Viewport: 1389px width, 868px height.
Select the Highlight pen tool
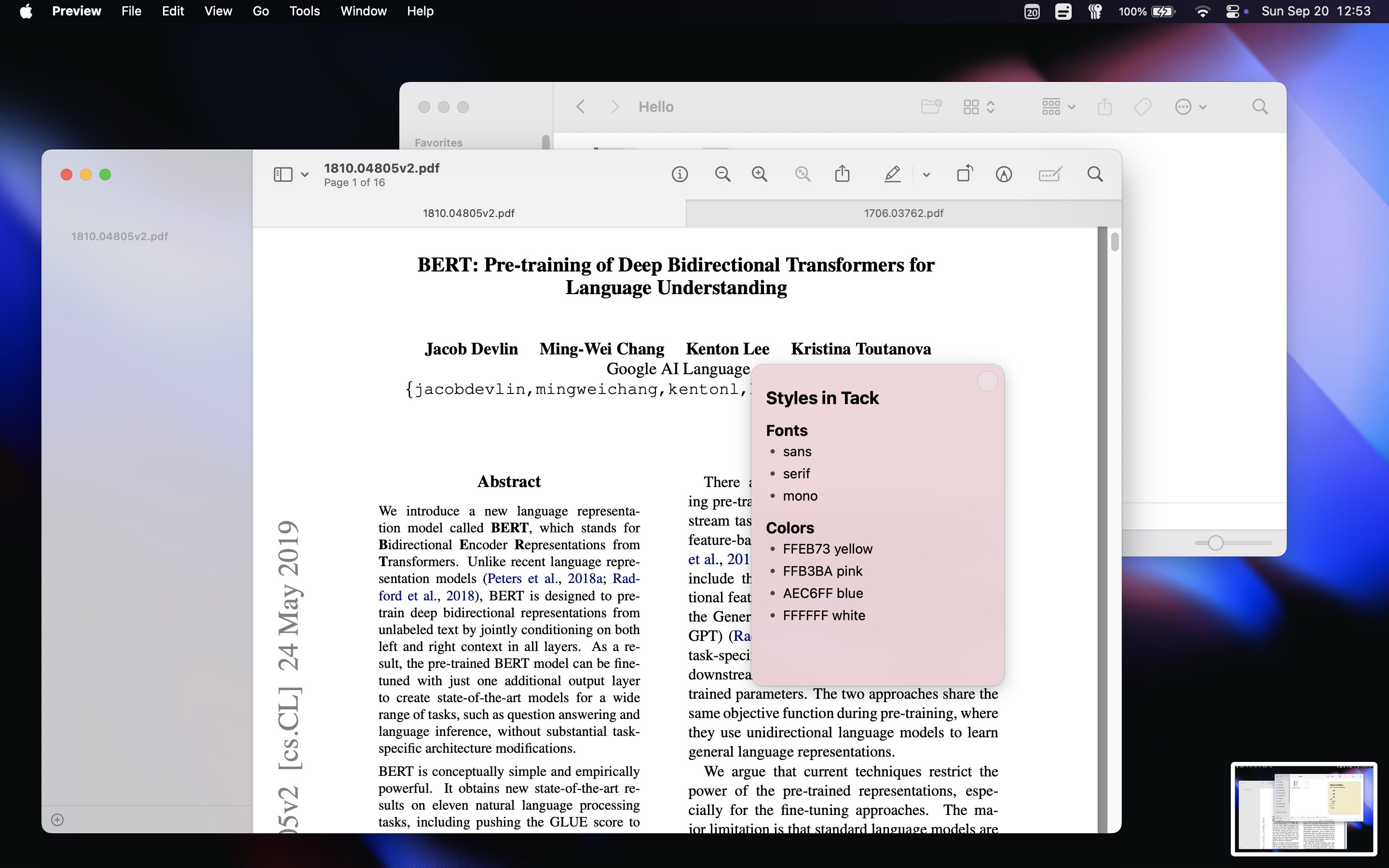click(892, 175)
